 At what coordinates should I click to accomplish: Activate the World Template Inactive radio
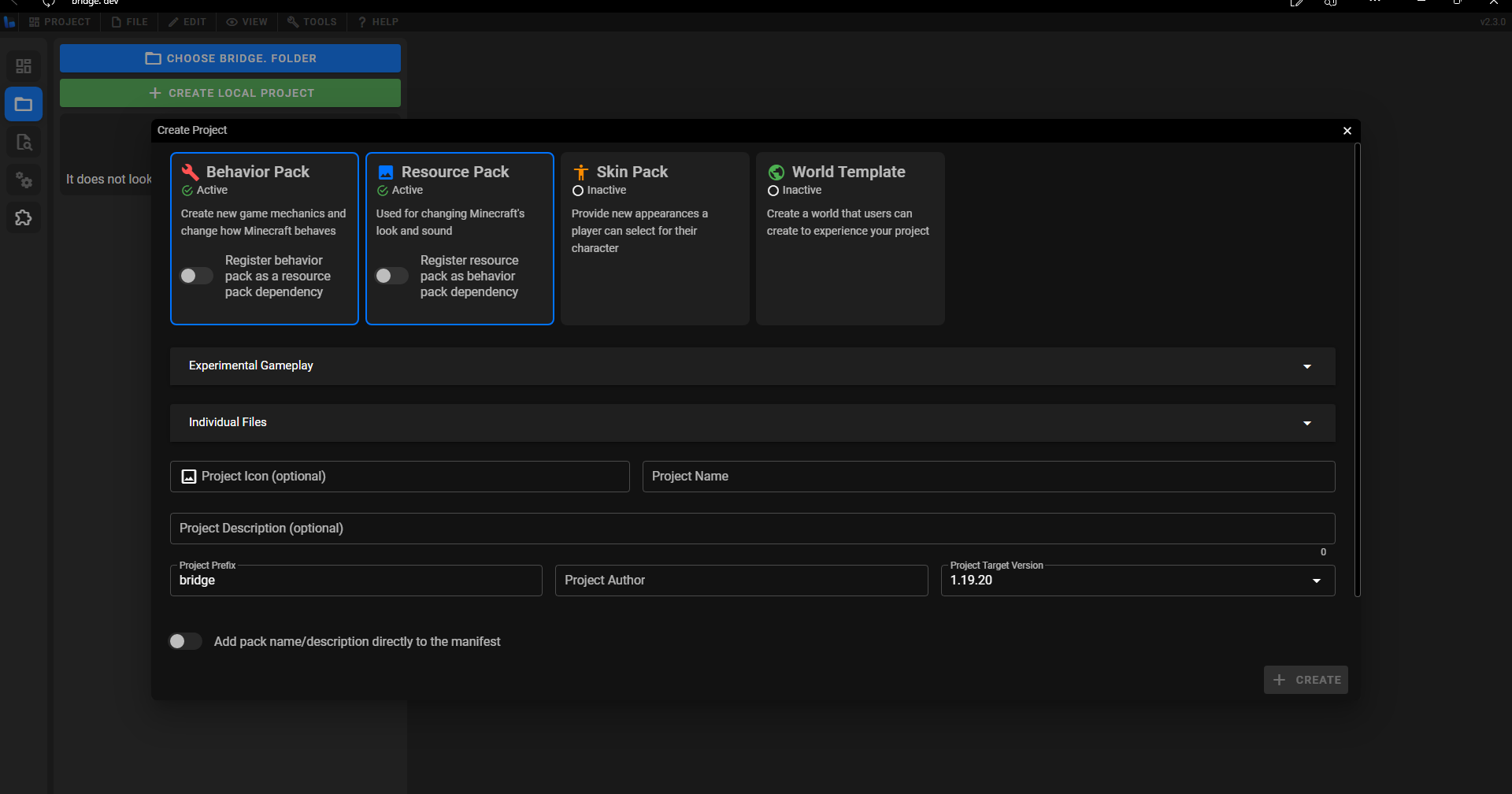773,191
